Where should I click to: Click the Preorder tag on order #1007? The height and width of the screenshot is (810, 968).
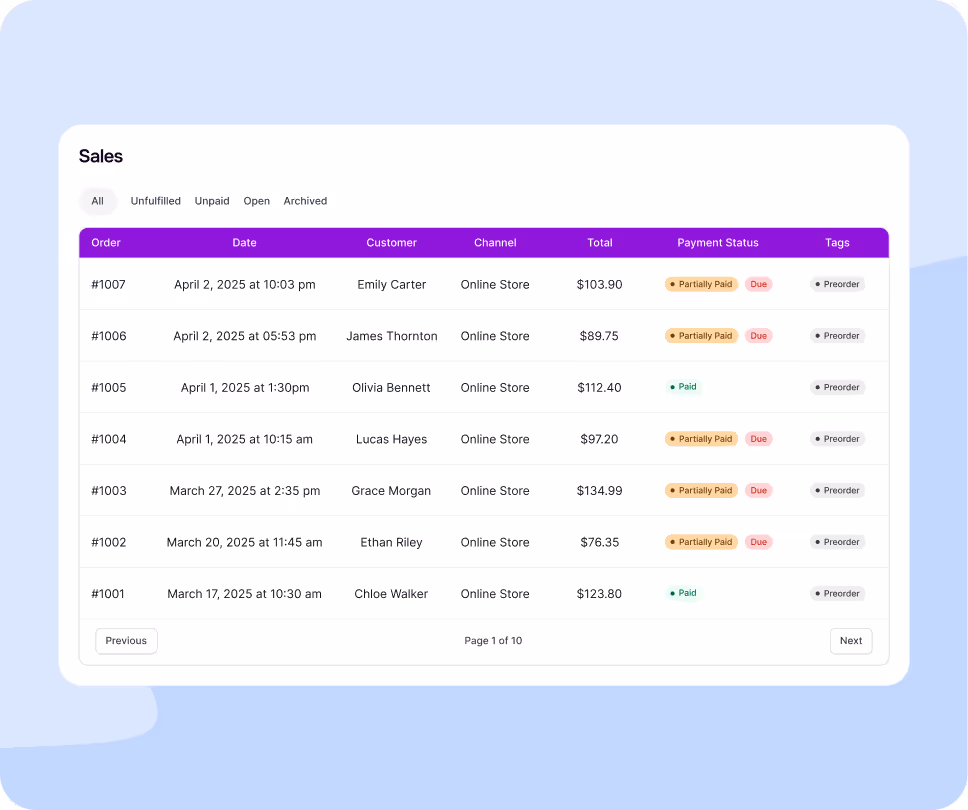coord(837,284)
